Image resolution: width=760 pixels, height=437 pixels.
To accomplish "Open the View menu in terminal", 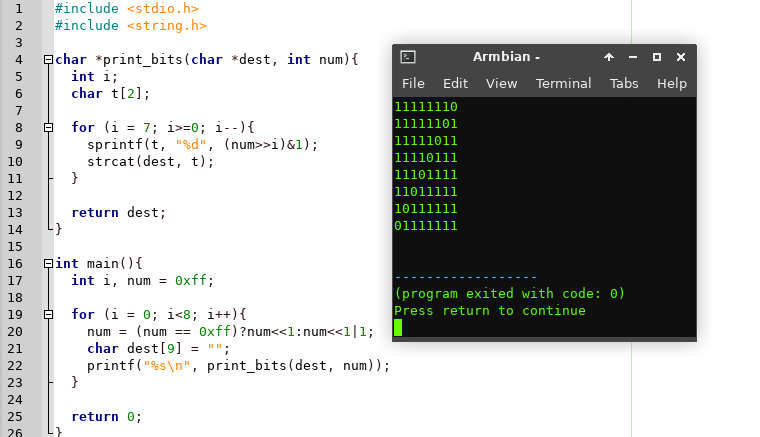I will (501, 83).
